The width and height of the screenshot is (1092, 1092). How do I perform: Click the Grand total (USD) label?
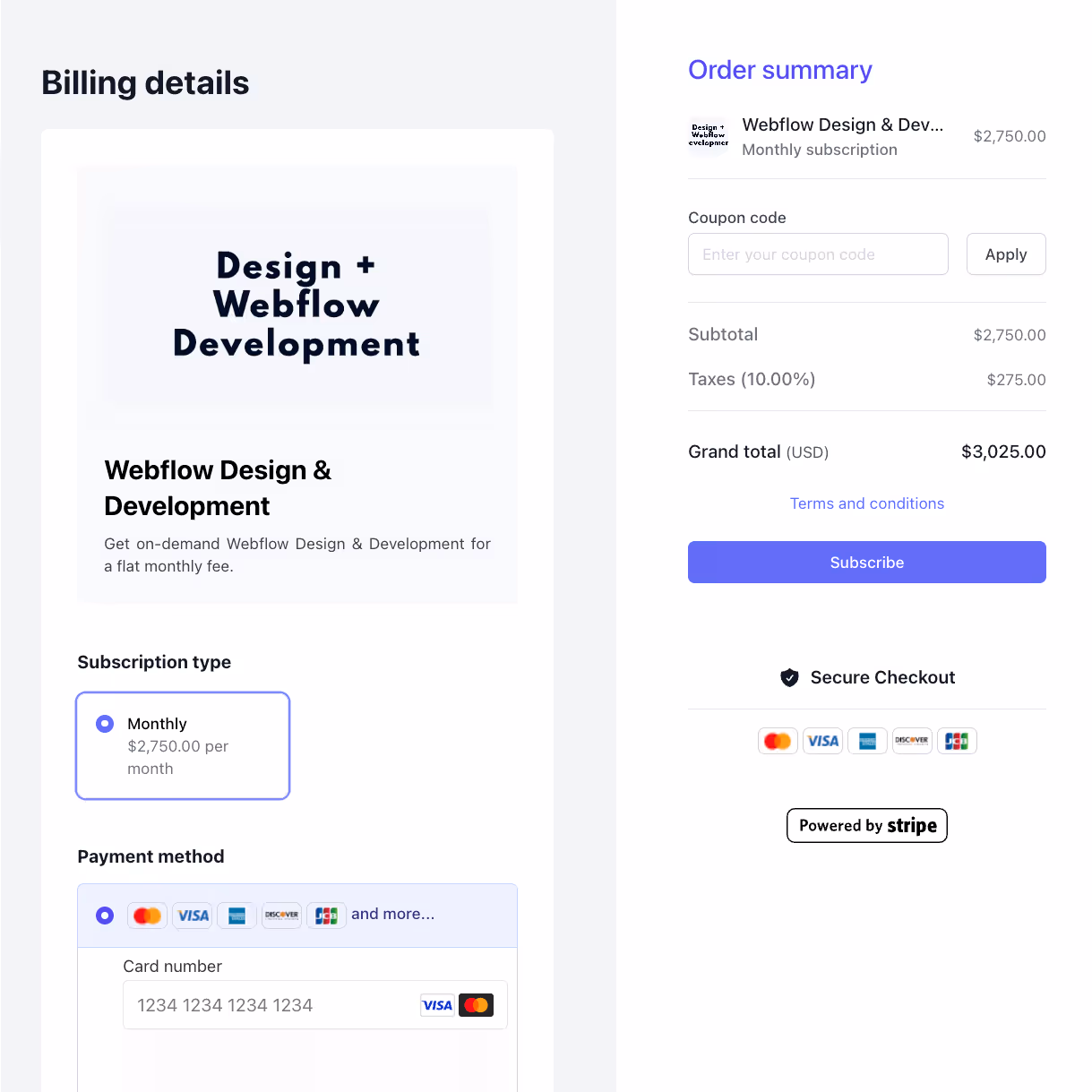click(x=758, y=451)
